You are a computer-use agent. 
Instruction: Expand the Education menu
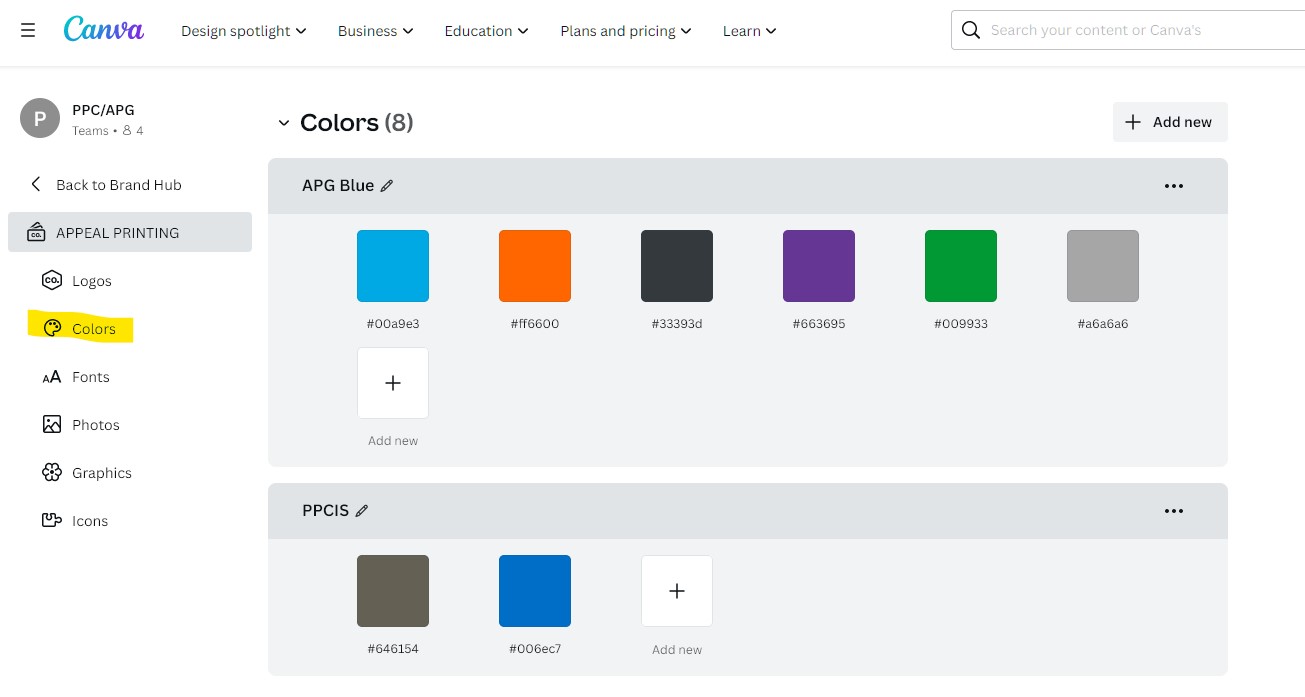tap(487, 31)
